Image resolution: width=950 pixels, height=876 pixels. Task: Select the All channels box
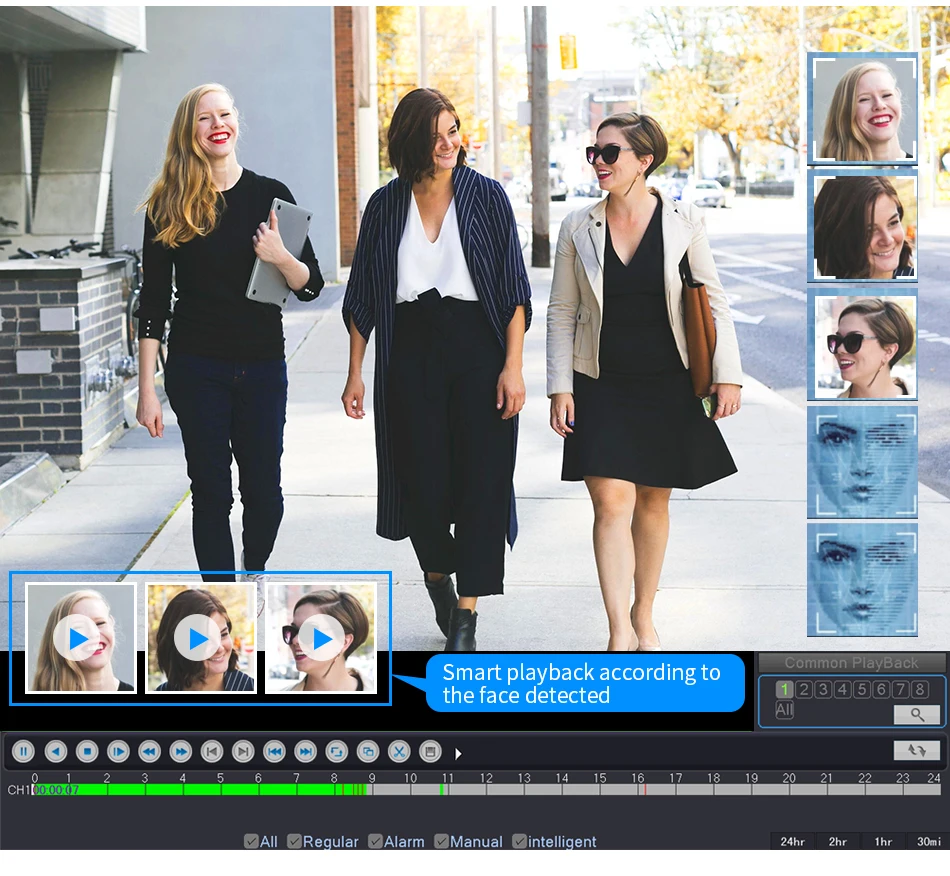(785, 709)
